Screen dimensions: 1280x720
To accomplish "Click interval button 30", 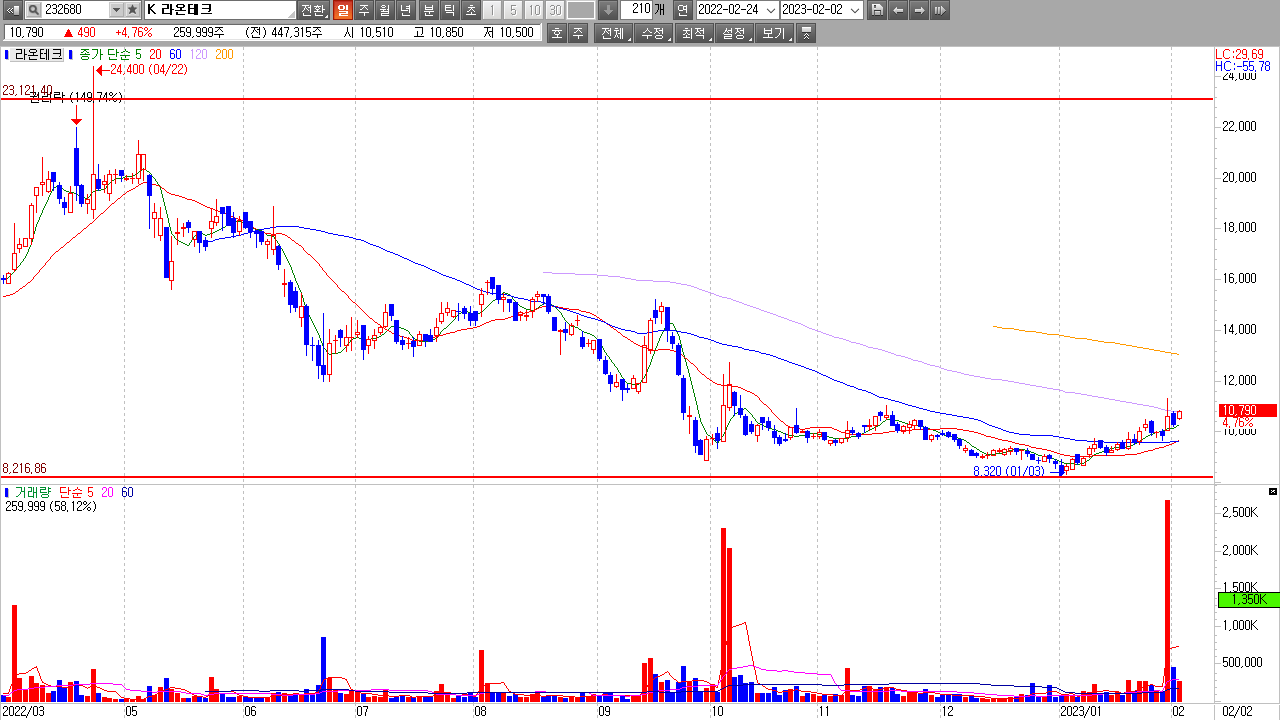I will coord(554,10).
